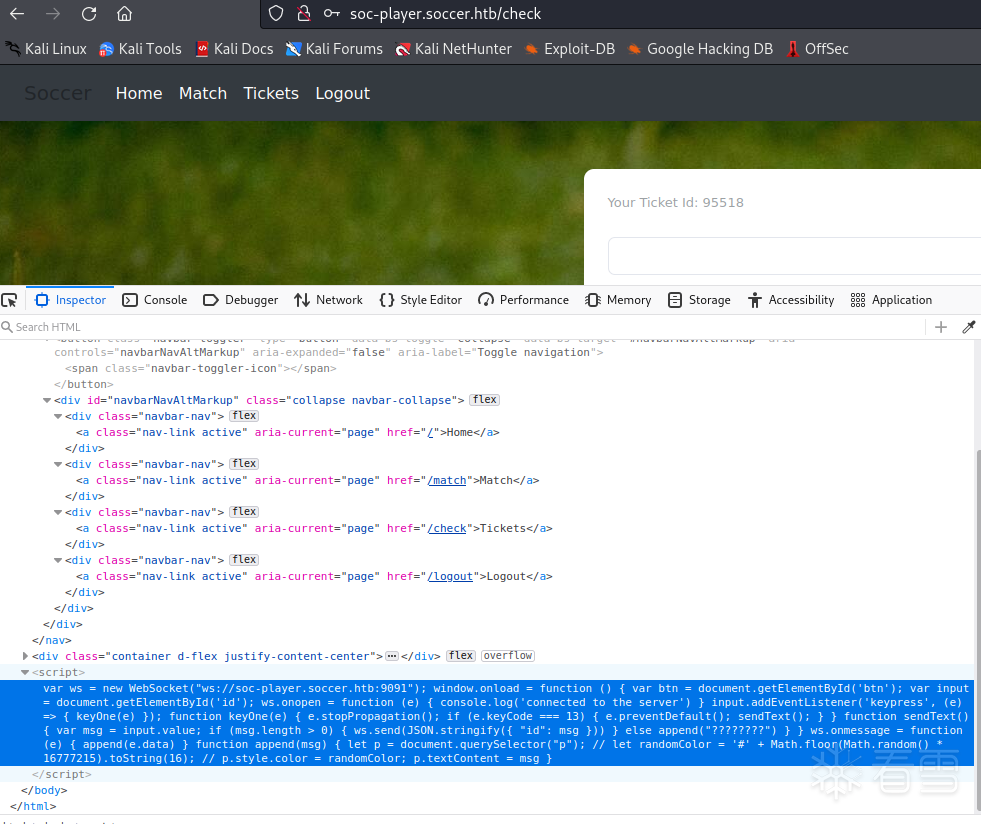Switch to the Console tab
The image size is (981, 824).
click(155, 300)
